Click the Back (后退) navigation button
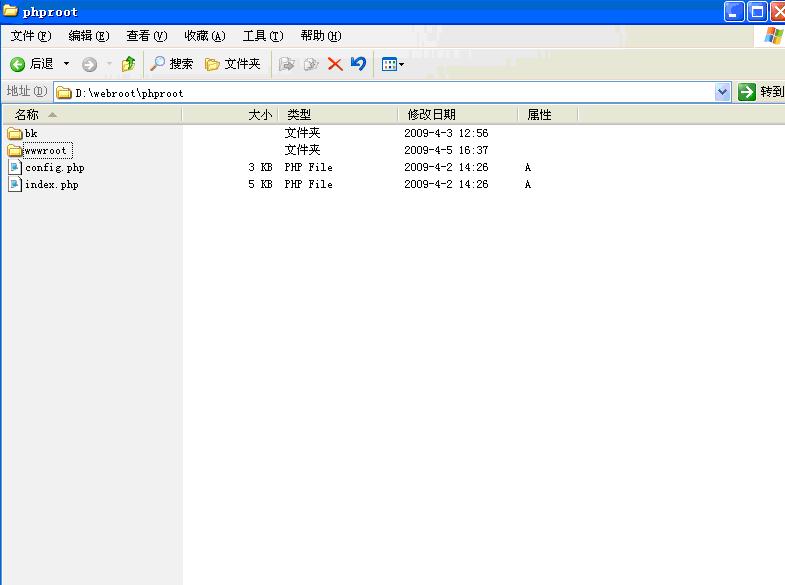This screenshot has height=585, width=785. tap(31, 64)
